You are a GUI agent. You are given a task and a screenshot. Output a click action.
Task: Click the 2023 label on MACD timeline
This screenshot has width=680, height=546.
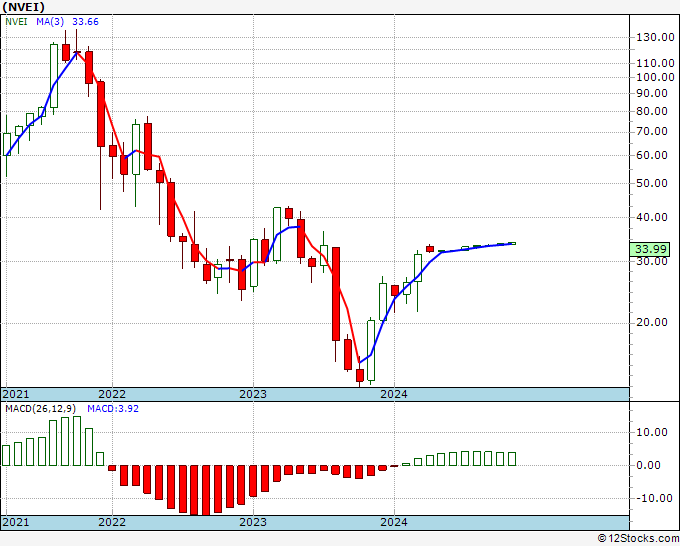pyautogui.click(x=253, y=522)
